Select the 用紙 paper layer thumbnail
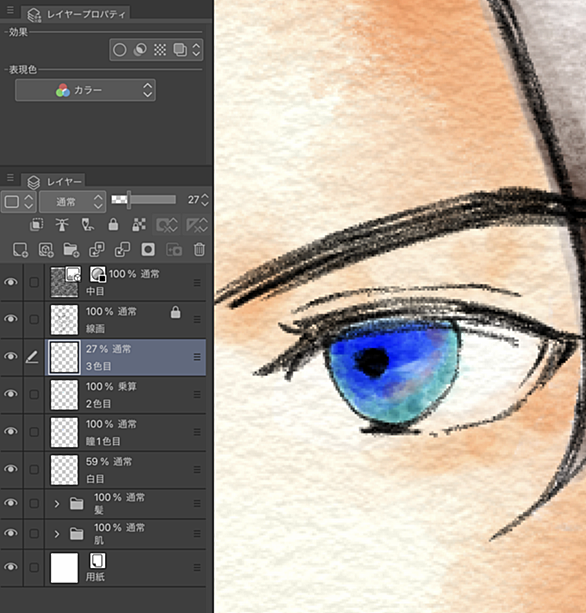The image size is (586, 613). [65, 567]
